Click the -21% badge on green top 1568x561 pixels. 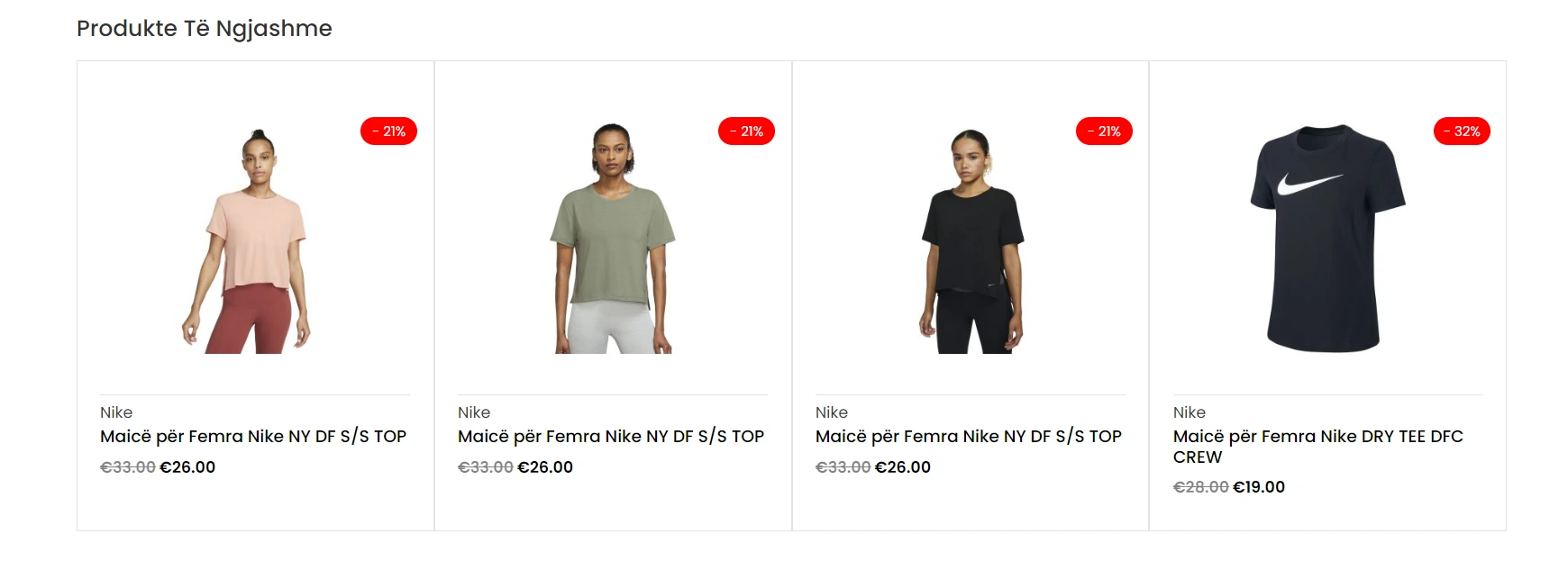tap(746, 131)
